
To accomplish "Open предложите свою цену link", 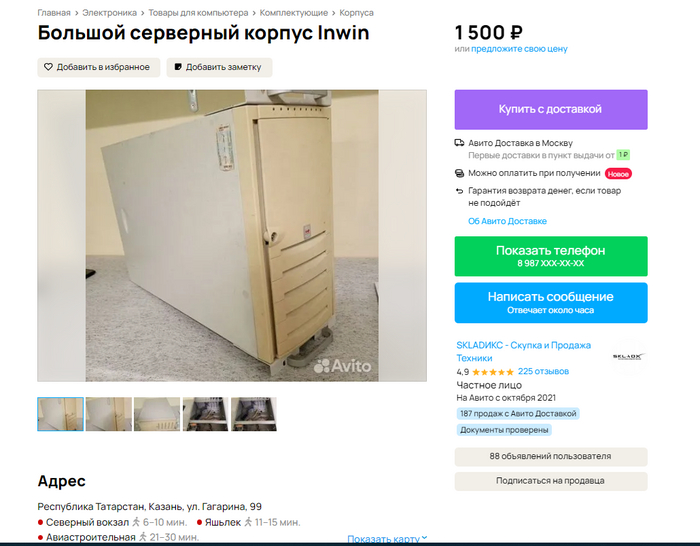I will pos(519,49).
